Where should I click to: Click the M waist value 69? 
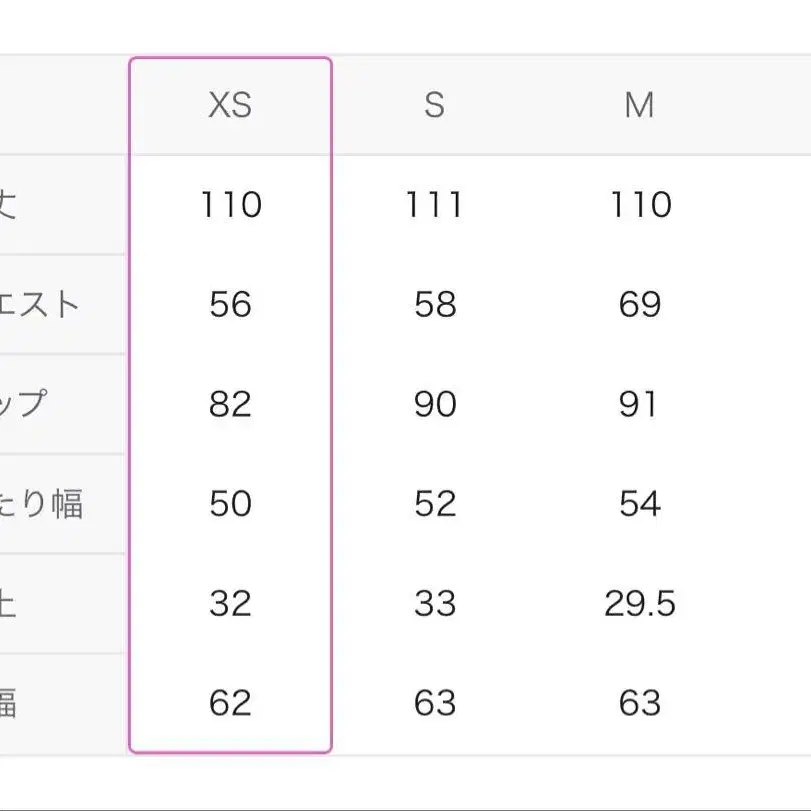click(x=639, y=304)
